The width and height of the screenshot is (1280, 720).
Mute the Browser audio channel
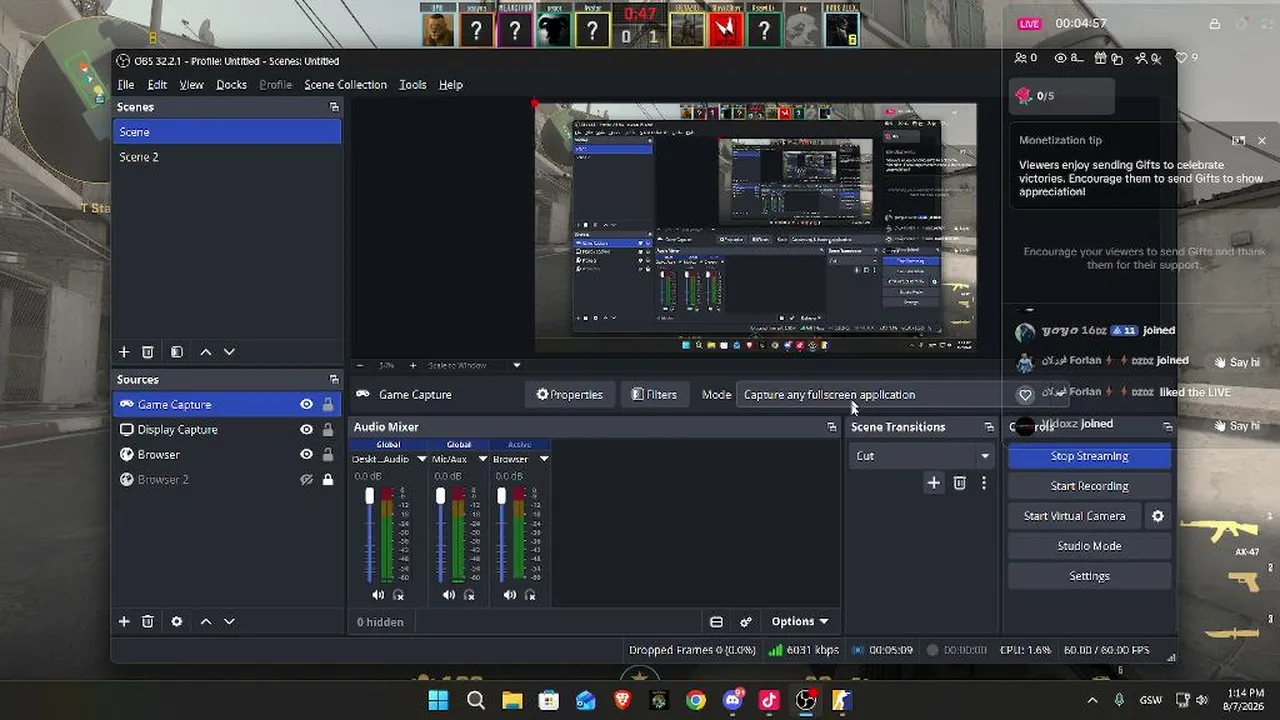510,595
